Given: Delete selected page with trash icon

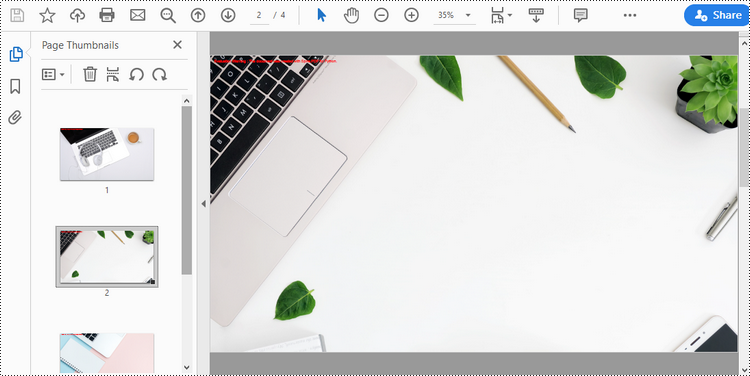Looking at the screenshot, I should (90, 74).
